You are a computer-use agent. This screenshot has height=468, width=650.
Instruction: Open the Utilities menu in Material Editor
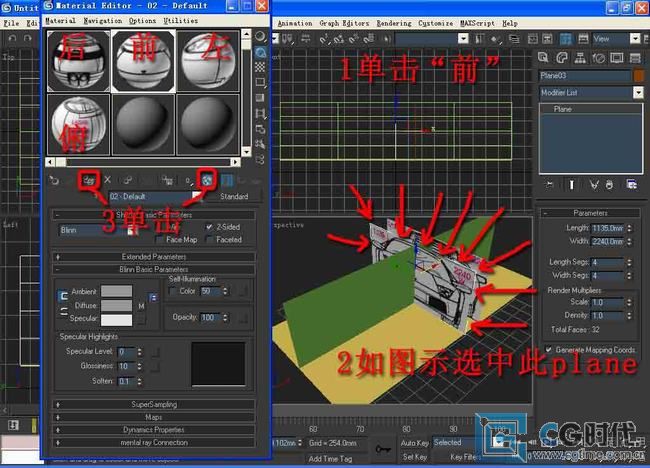[180, 20]
